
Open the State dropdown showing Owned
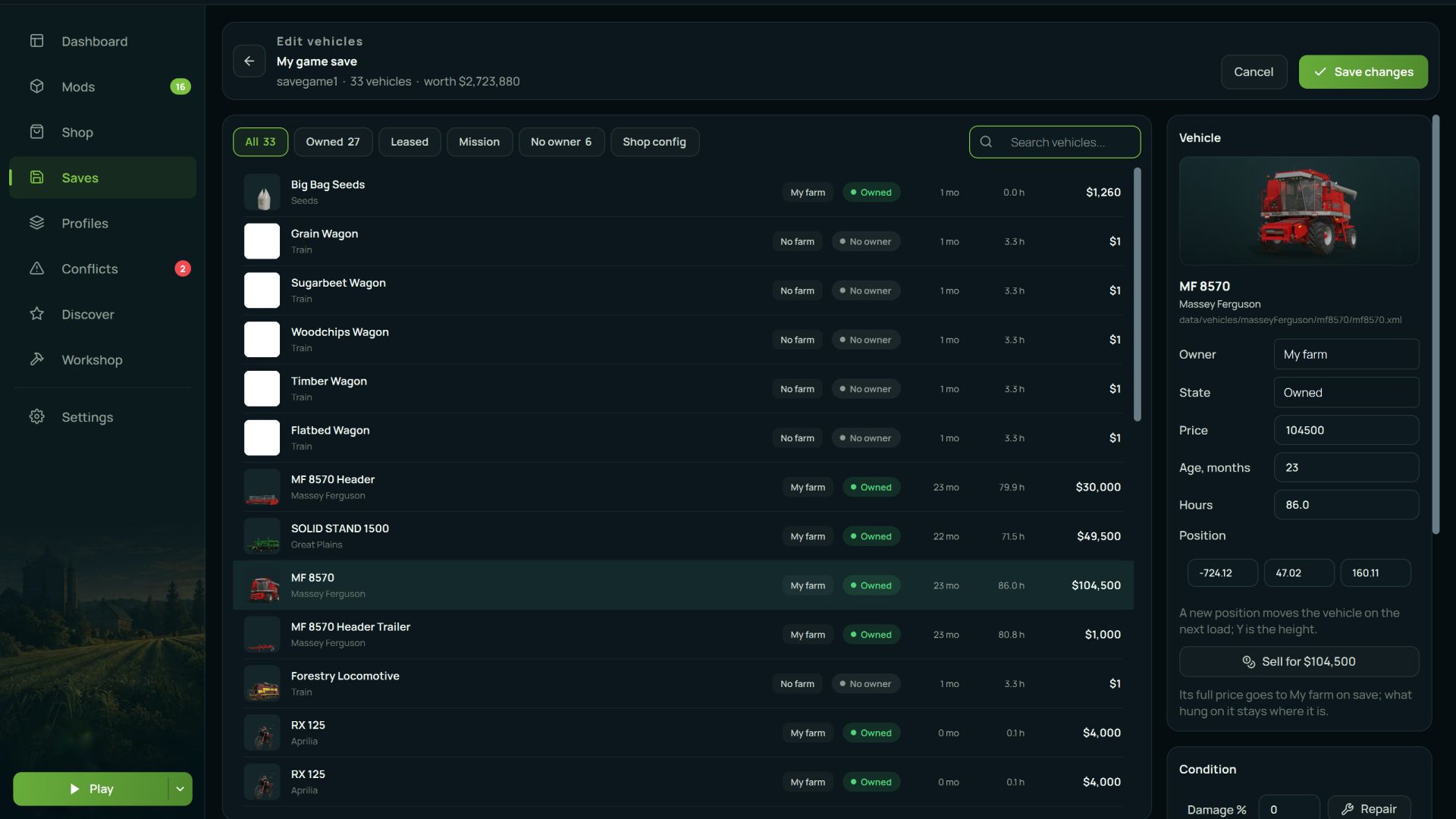pyautogui.click(x=1346, y=392)
